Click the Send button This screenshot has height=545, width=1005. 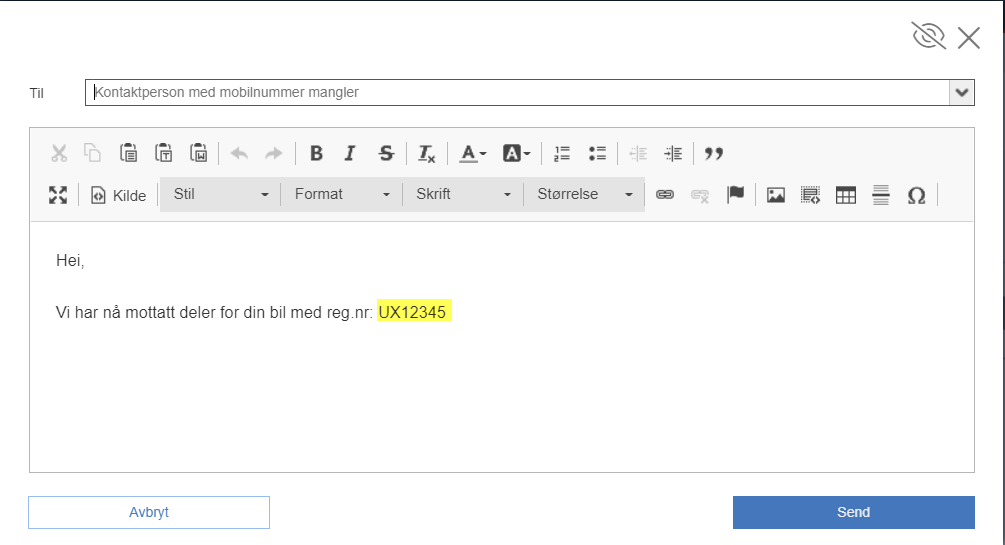tap(854, 512)
